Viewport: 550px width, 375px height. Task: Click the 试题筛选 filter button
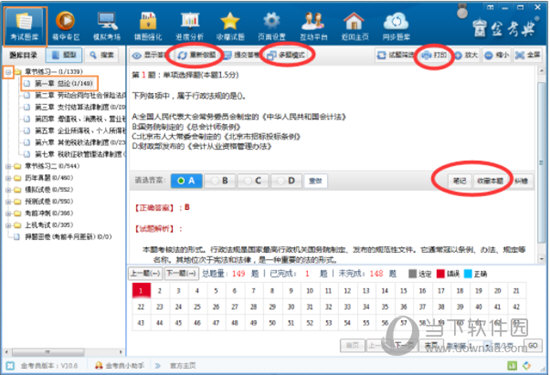point(395,55)
